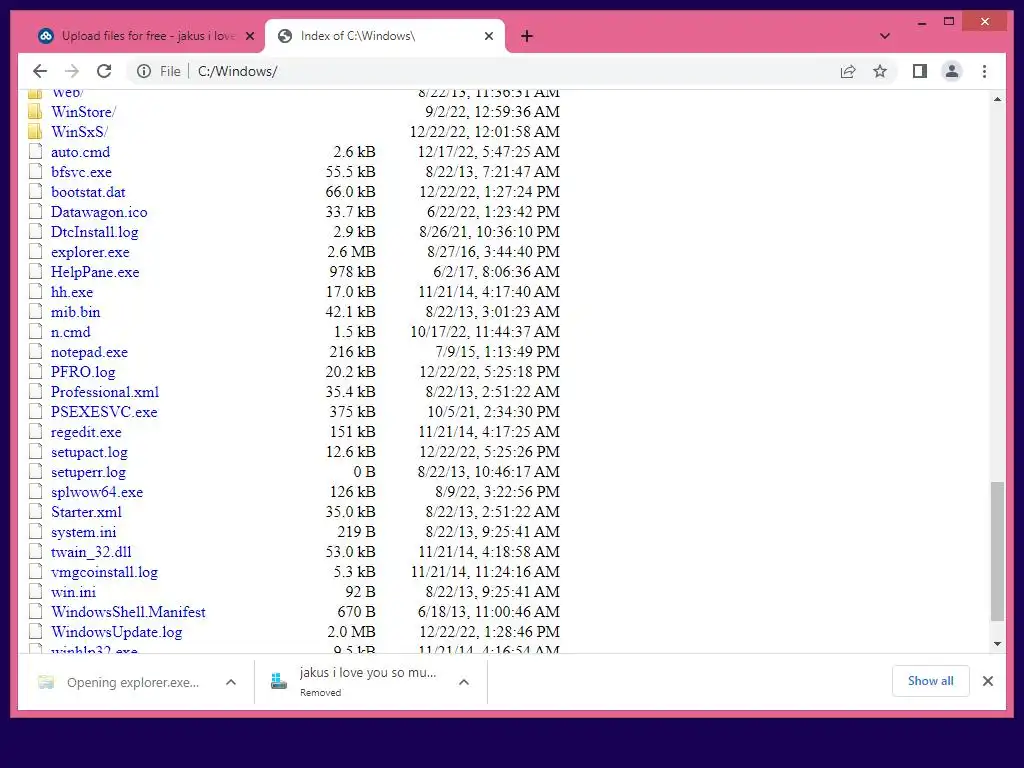Screen dimensions: 1024x768
Task: Reload the C:/Windows/ index page
Action: click(x=104, y=71)
